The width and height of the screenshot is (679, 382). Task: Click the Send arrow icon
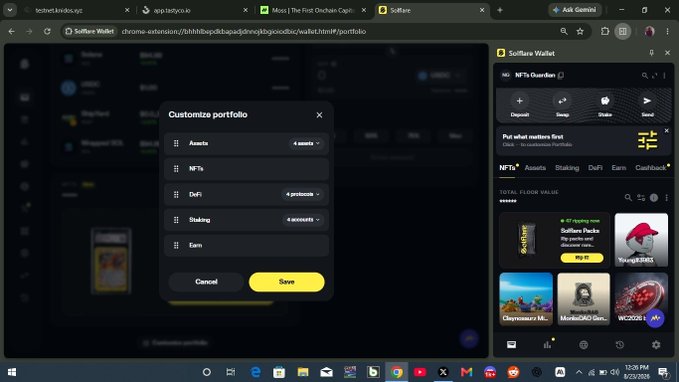click(x=647, y=101)
